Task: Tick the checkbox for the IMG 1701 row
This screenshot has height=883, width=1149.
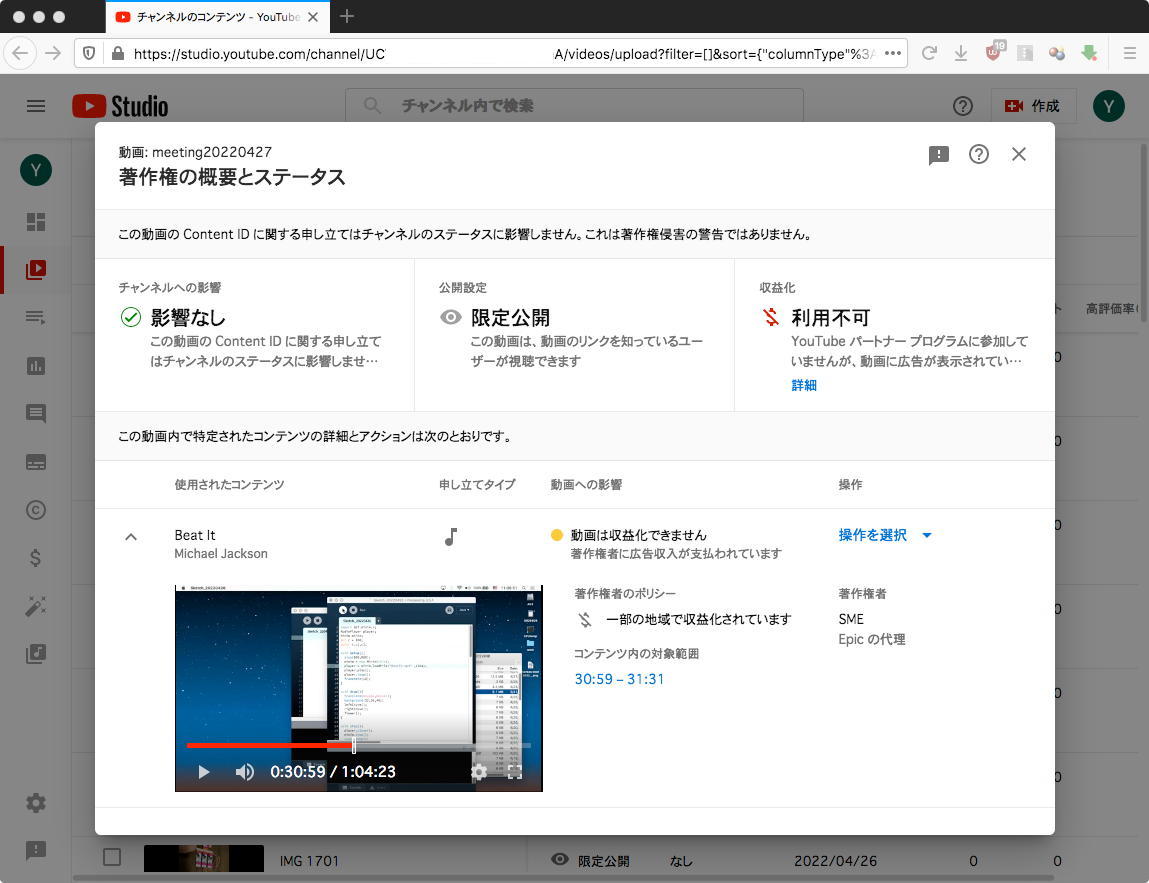Action: [112, 857]
